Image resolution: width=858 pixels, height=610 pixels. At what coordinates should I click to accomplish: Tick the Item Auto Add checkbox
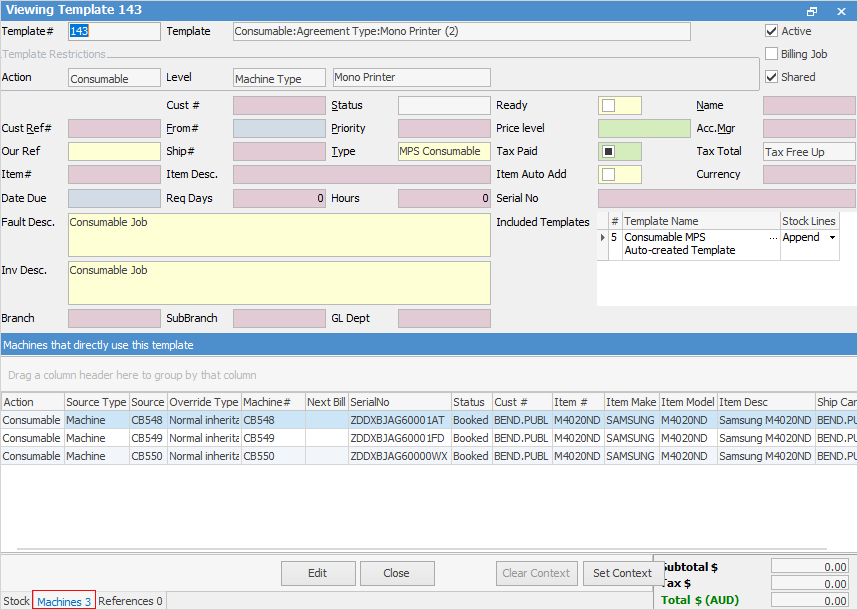(608, 174)
